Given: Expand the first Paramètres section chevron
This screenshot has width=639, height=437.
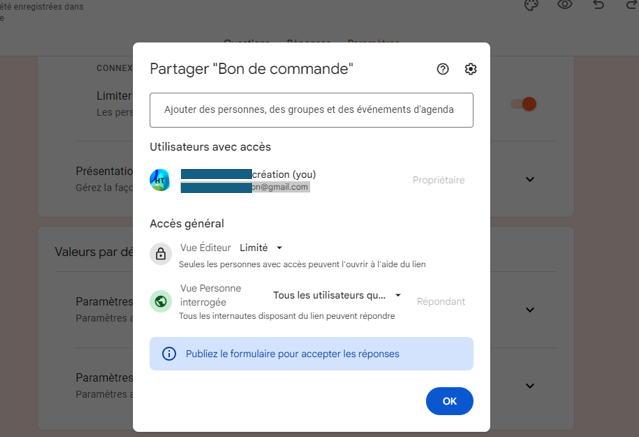Looking at the screenshot, I should (530, 308).
